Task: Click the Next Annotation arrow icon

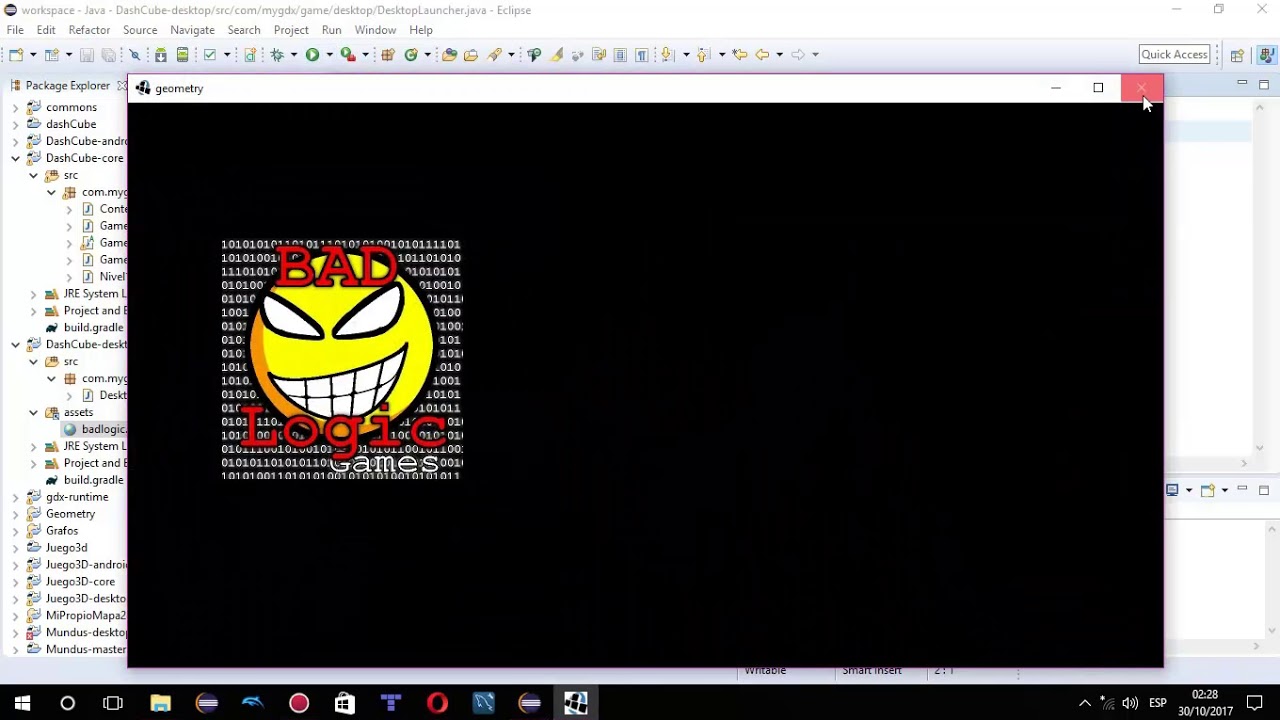Action: pos(667,55)
